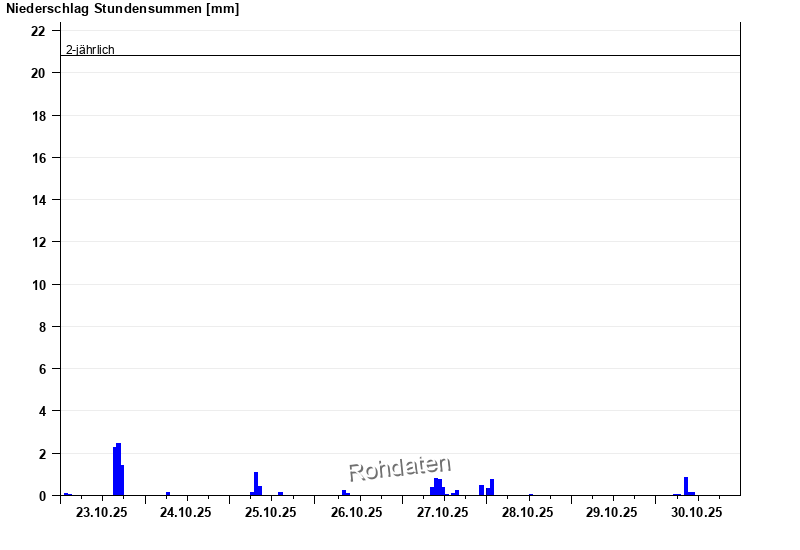Select the 0 value on the y-axis
Screen dimensions: 800x550
pos(42,496)
